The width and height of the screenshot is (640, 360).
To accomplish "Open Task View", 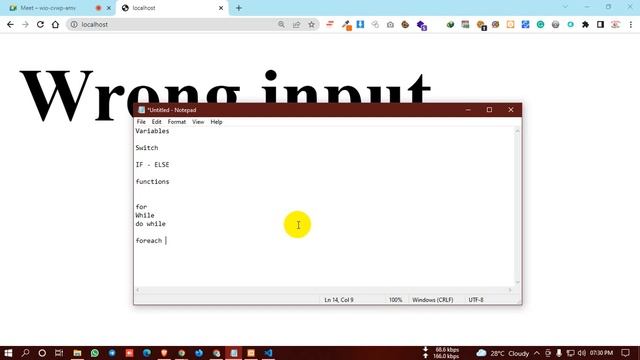I will 59,353.
